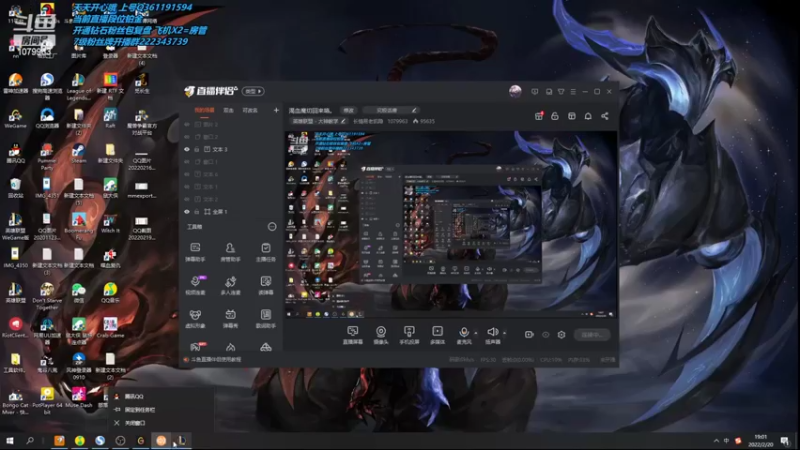This screenshot has height=450, width=800.
Task: Open Sogou browser taskbar icon
Action: tap(100, 441)
